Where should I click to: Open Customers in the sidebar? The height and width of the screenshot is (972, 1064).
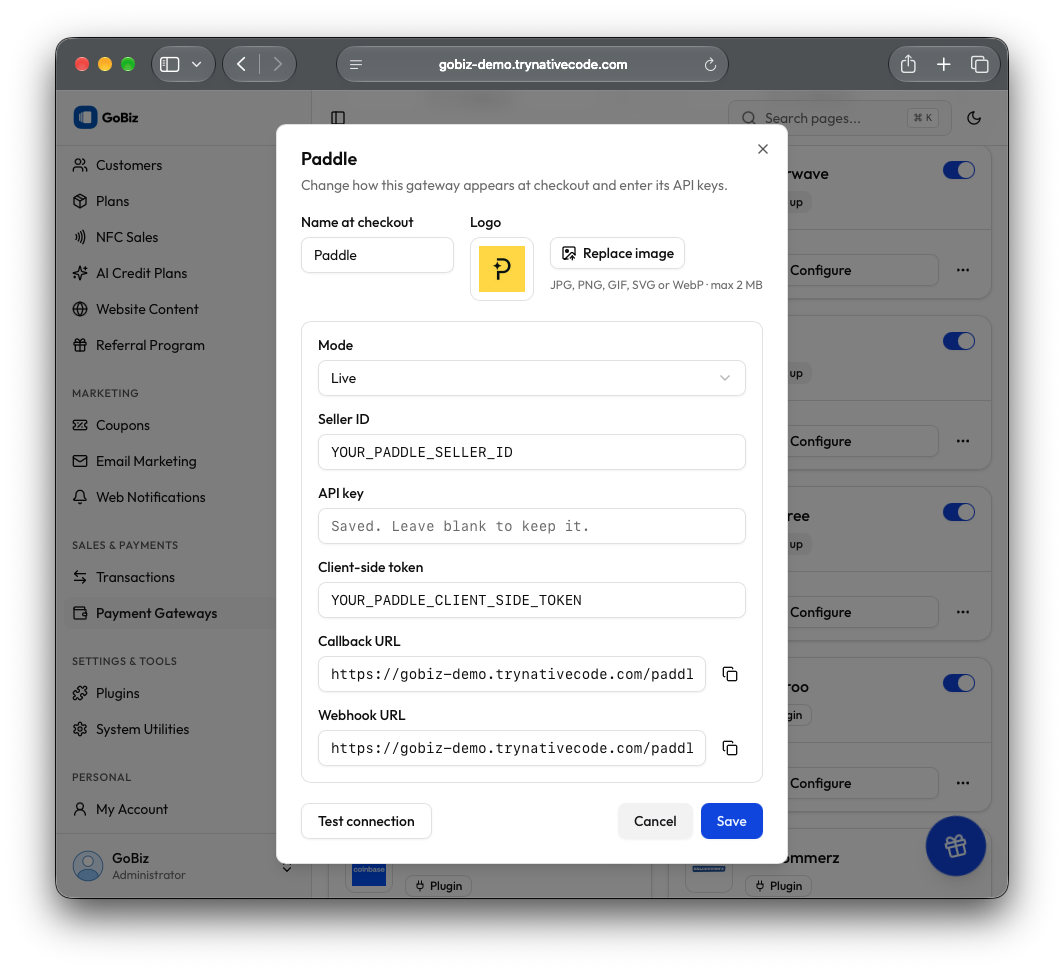[129, 165]
